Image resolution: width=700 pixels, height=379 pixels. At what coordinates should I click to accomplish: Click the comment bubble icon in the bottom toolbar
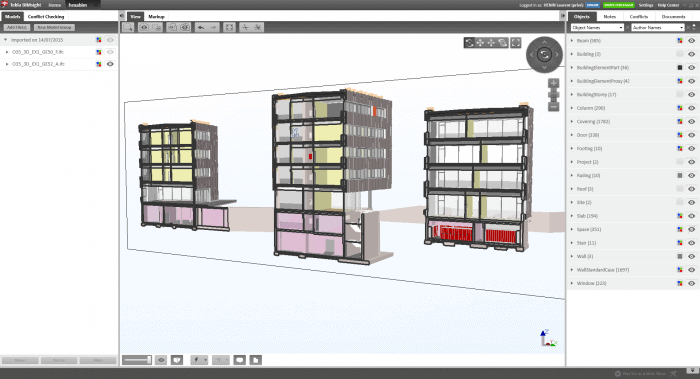tap(240, 360)
